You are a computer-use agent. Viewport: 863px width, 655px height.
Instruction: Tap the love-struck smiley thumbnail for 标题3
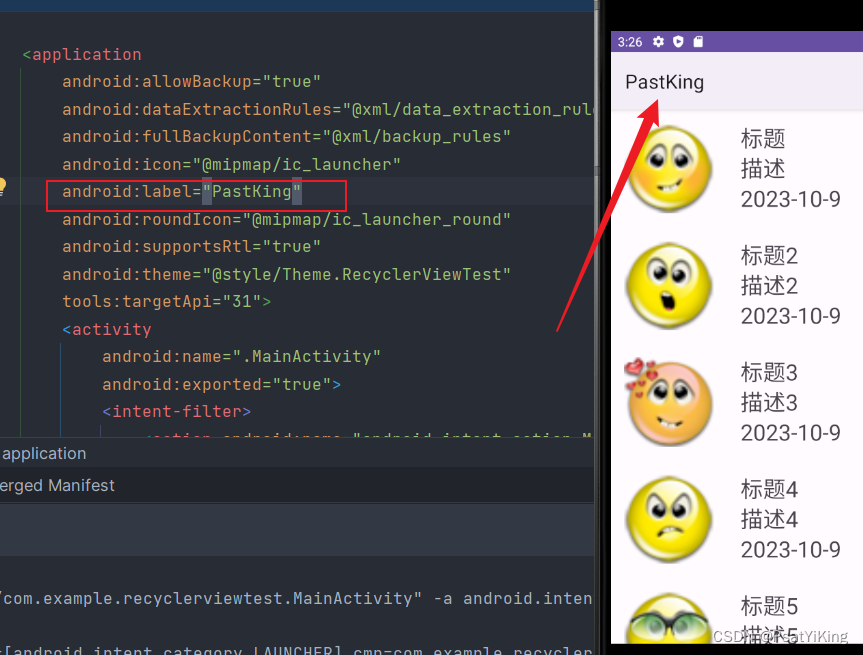click(668, 402)
